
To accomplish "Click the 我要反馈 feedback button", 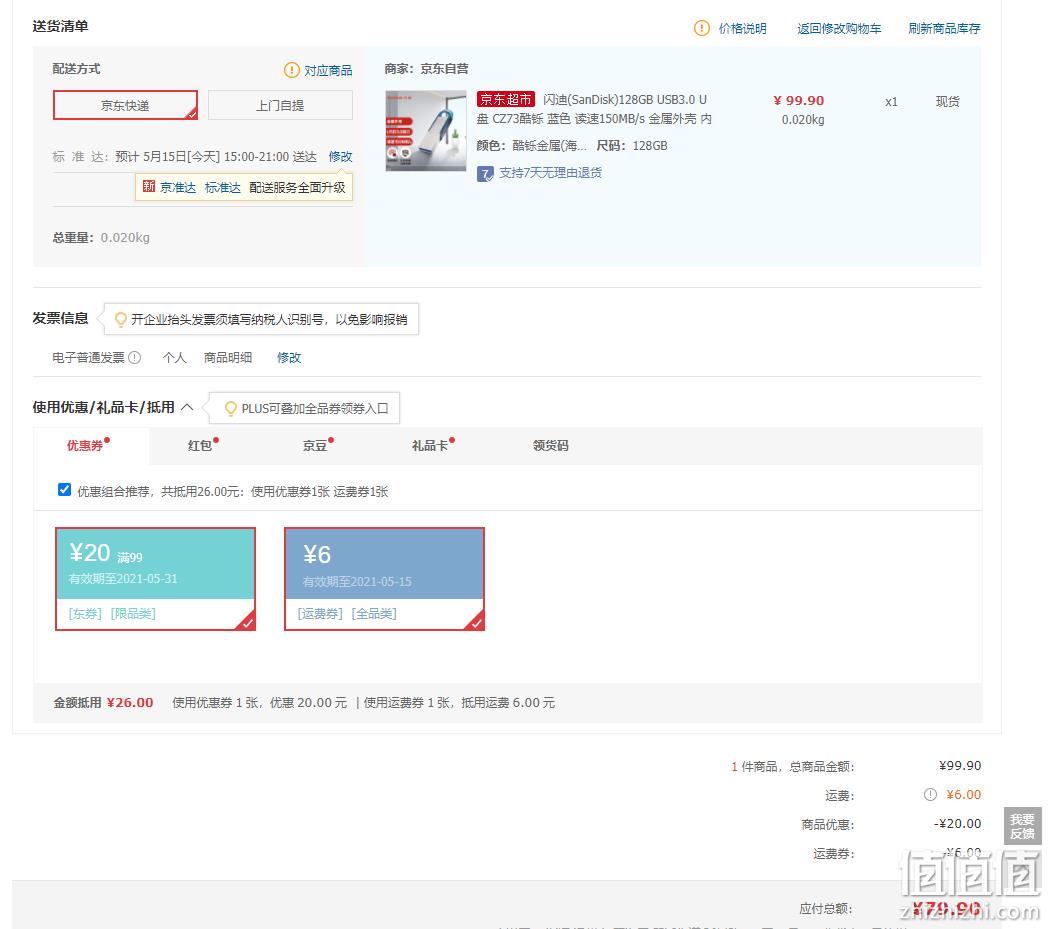I will 1022,826.
